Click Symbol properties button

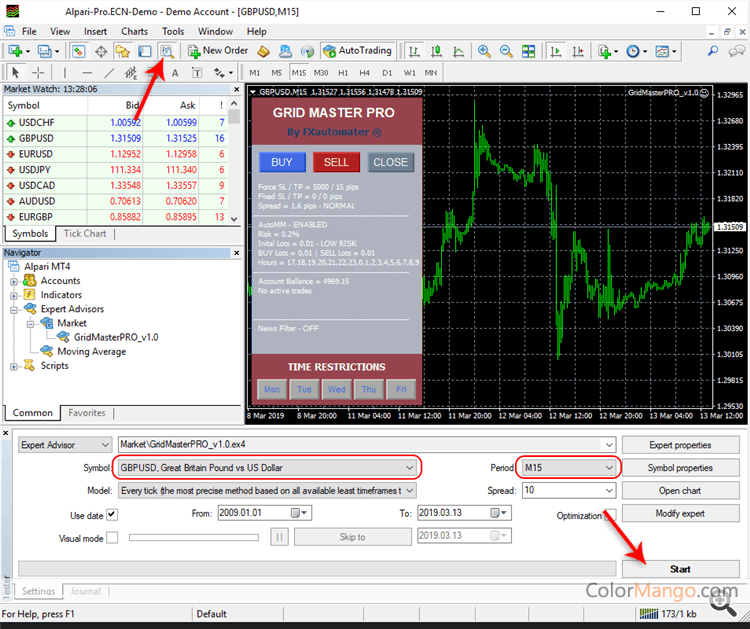[680, 468]
